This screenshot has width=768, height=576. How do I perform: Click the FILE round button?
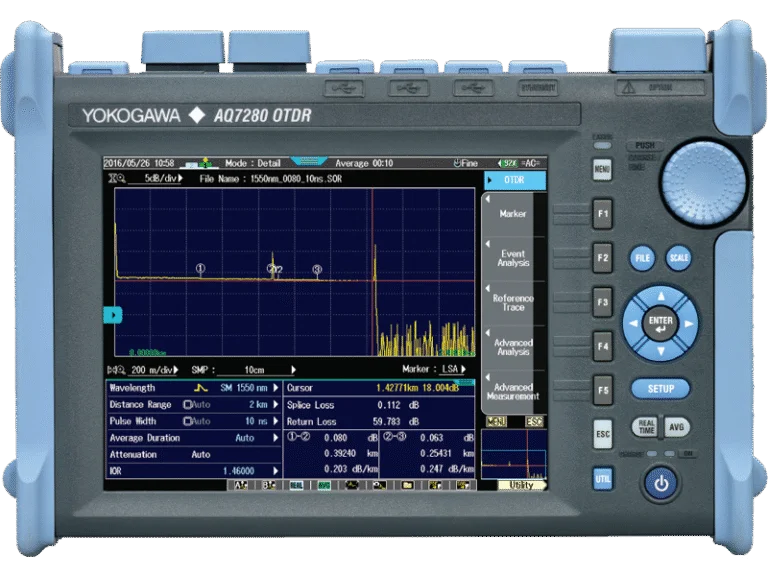(642, 258)
